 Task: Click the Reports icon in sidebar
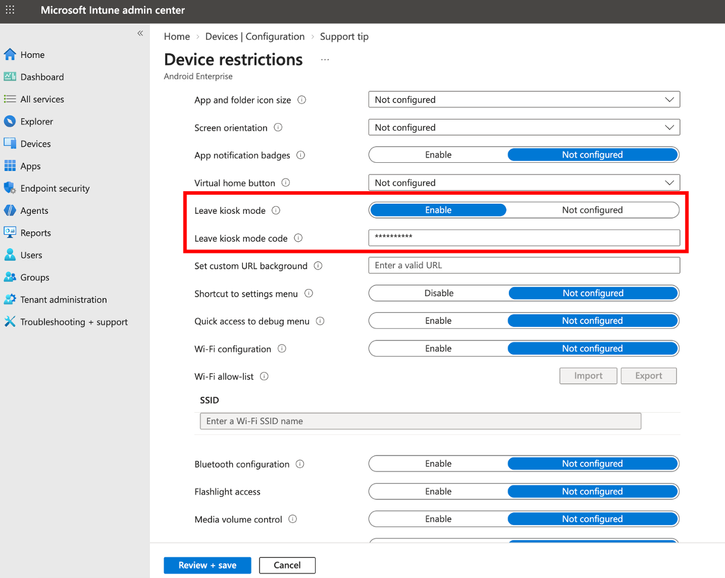10,233
